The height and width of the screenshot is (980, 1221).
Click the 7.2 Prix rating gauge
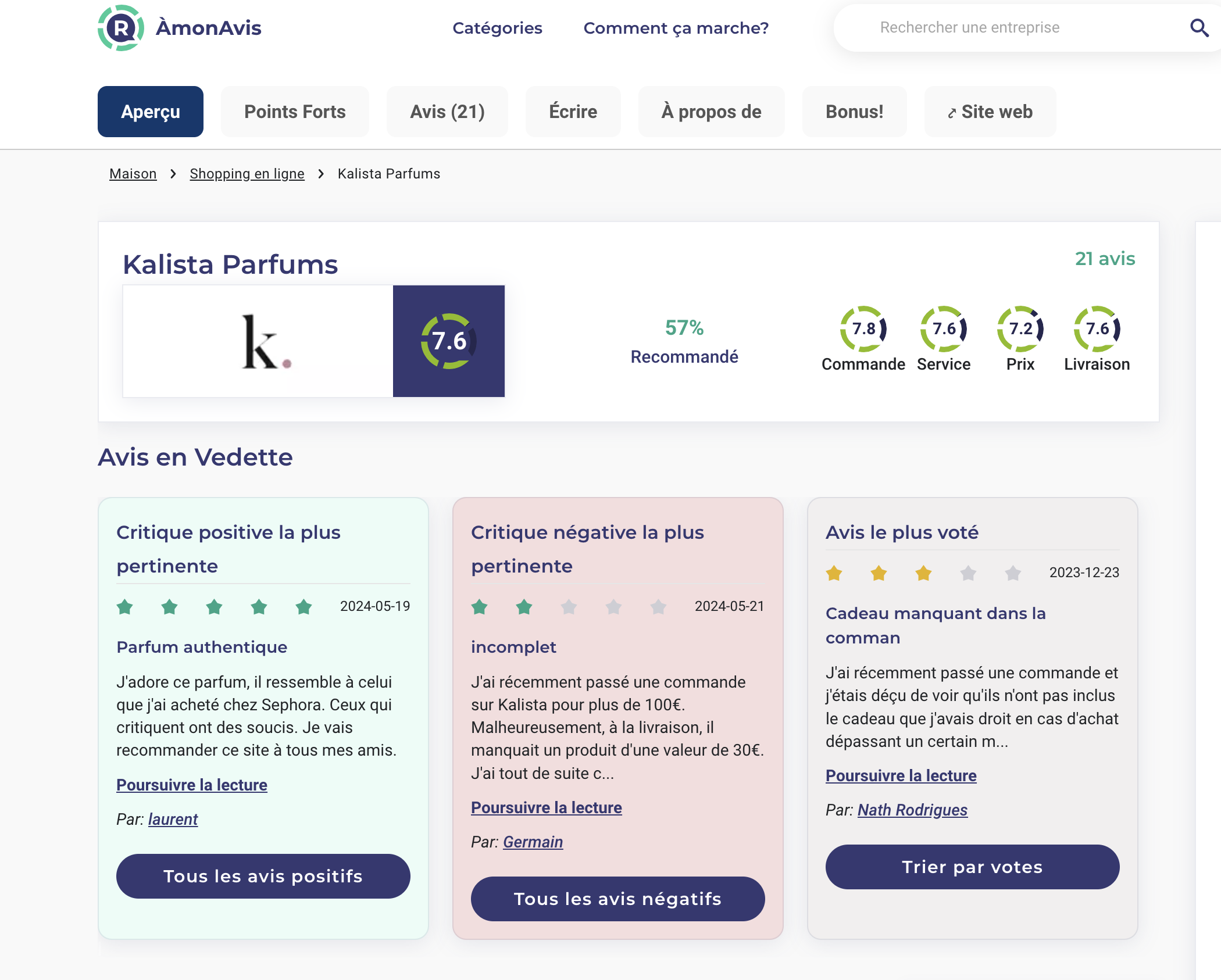pyautogui.click(x=1020, y=328)
